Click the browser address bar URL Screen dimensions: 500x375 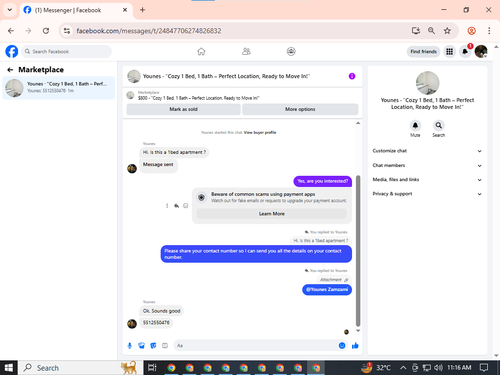[149, 31]
